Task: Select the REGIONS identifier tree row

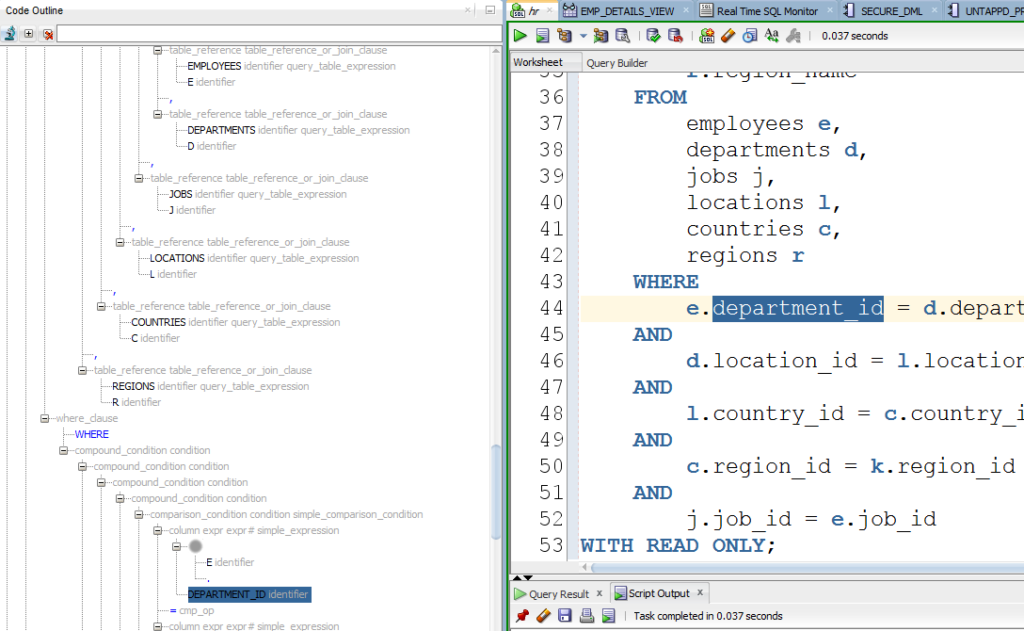Action: coord(210,386)
